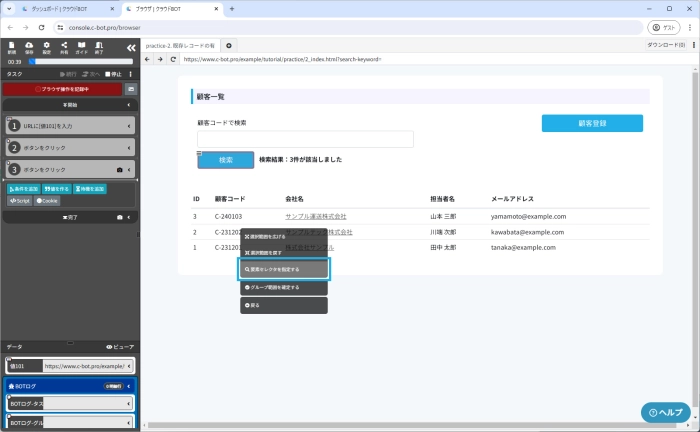Screen dimensions: 700x432
Task: Click the 終了 (exit) door icon
Action: pos(100,47)
